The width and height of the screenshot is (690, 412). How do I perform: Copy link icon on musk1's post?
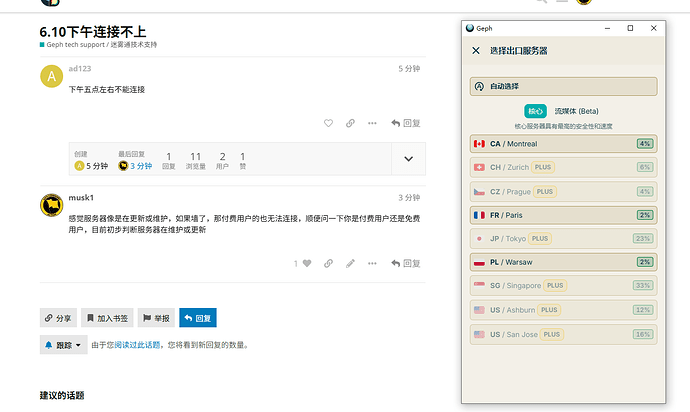[328, 263]
